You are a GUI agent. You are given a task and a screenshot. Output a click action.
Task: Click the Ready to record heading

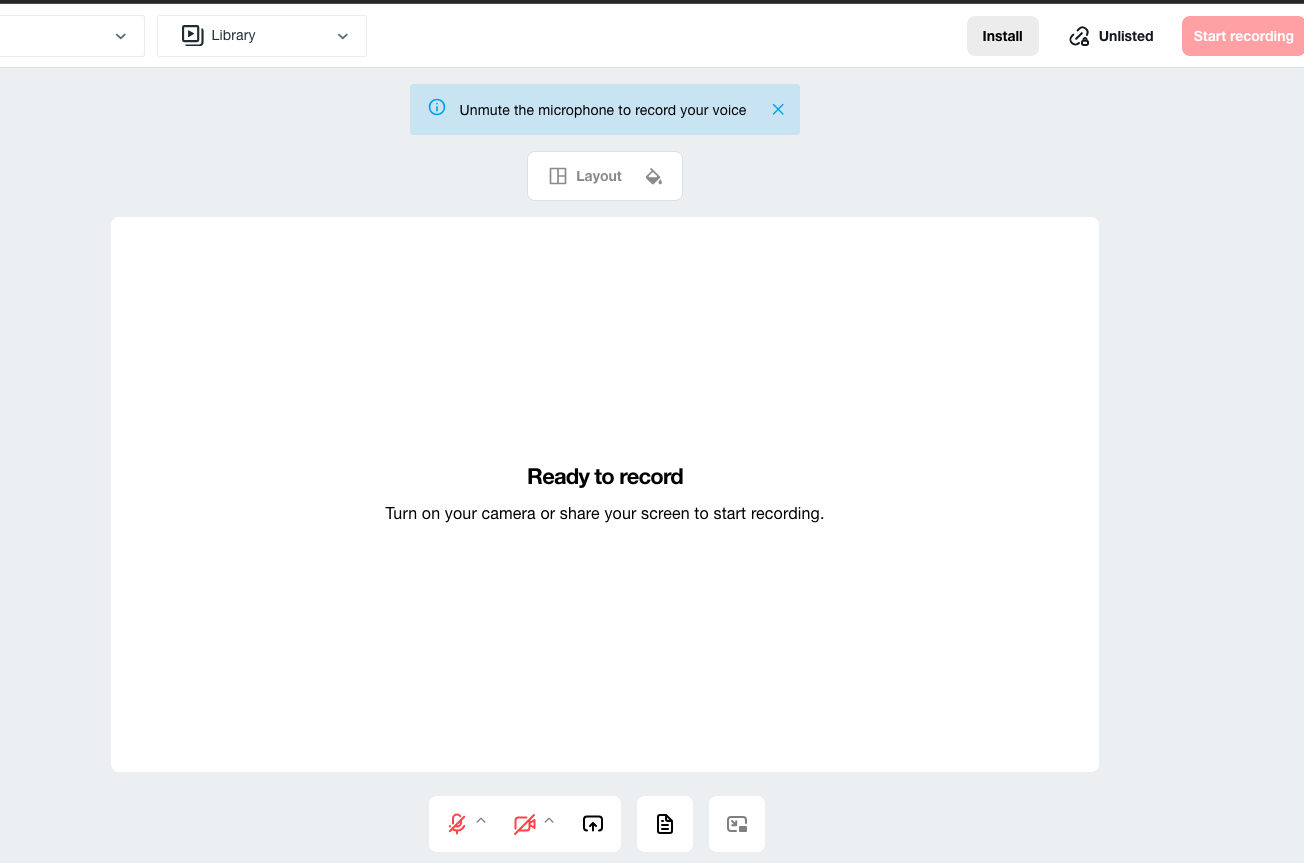605,477
